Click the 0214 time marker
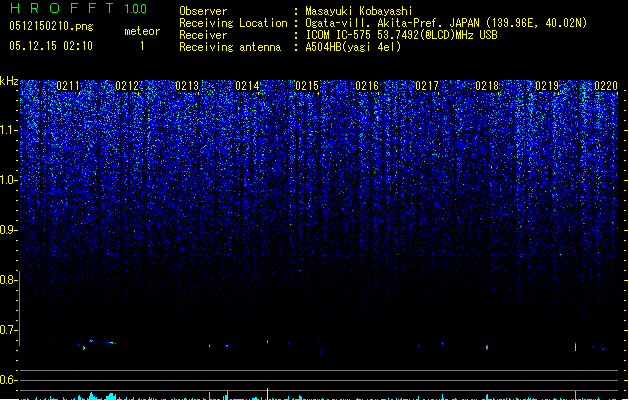 [247, 86]
